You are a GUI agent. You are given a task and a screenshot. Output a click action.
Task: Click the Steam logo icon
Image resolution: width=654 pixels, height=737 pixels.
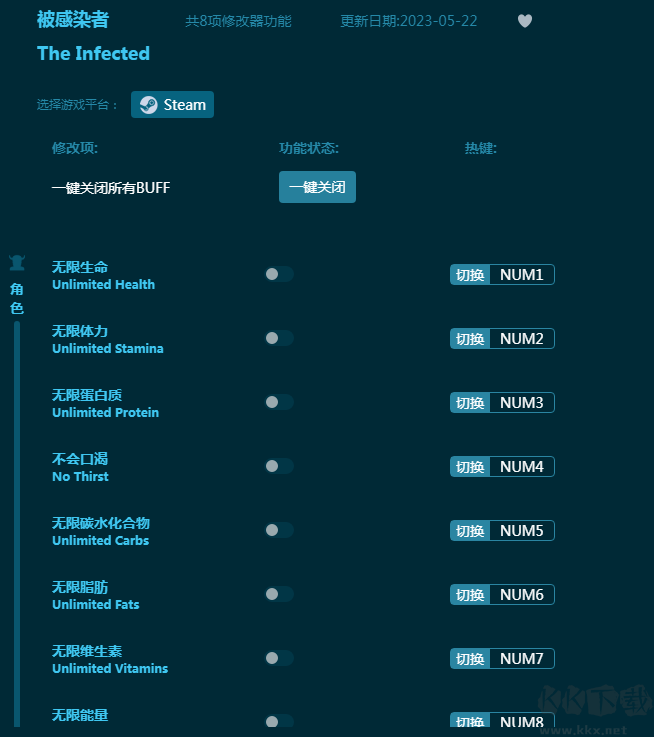[x=149, y=105]
